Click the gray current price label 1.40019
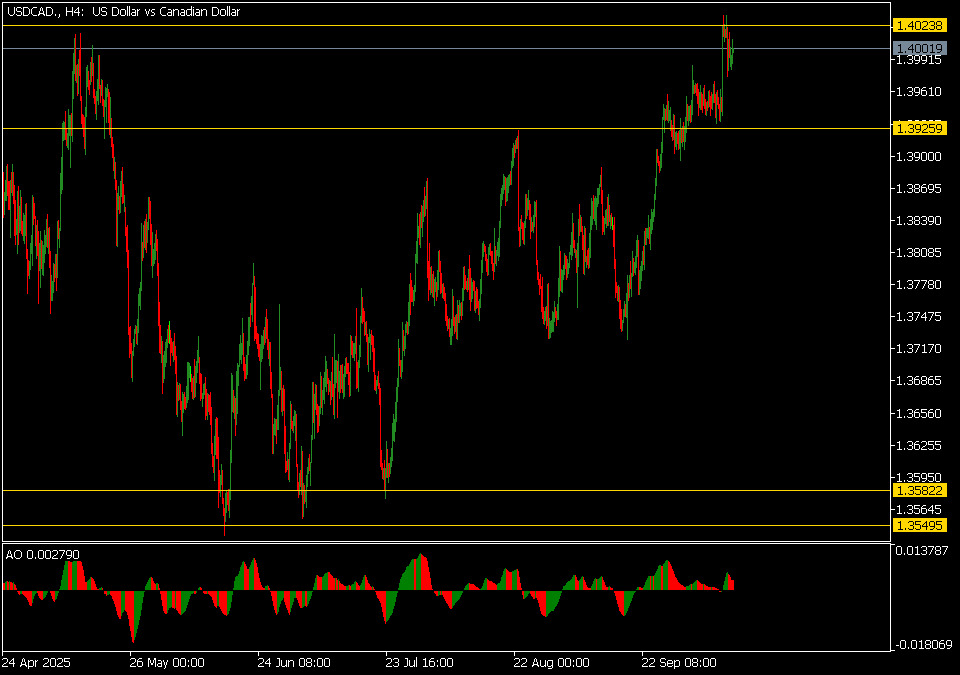This screenshot has width=960, height=675. 919,48
